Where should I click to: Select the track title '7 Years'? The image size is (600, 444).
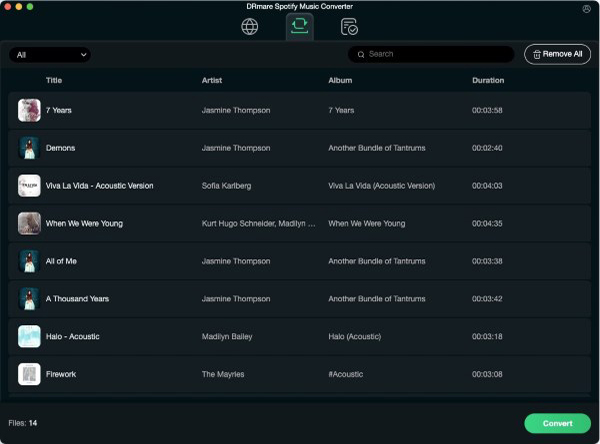pyautogui.click(x=59, y=110)
